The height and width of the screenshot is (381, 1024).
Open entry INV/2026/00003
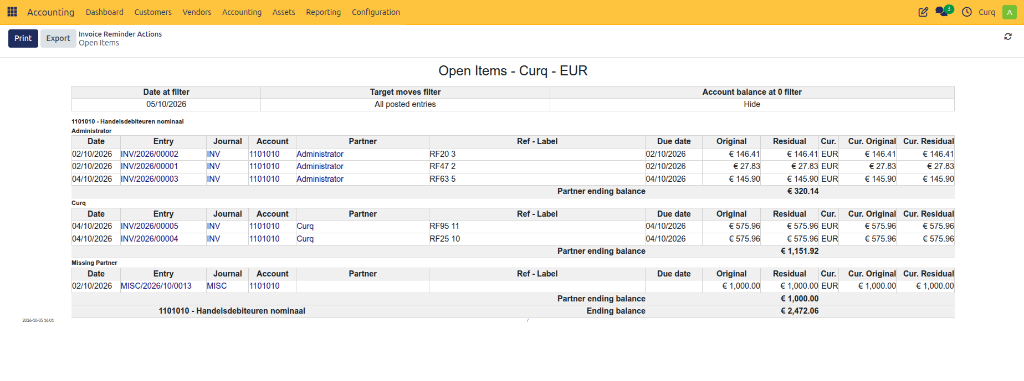pyautogui.click(x=150, y=179)
